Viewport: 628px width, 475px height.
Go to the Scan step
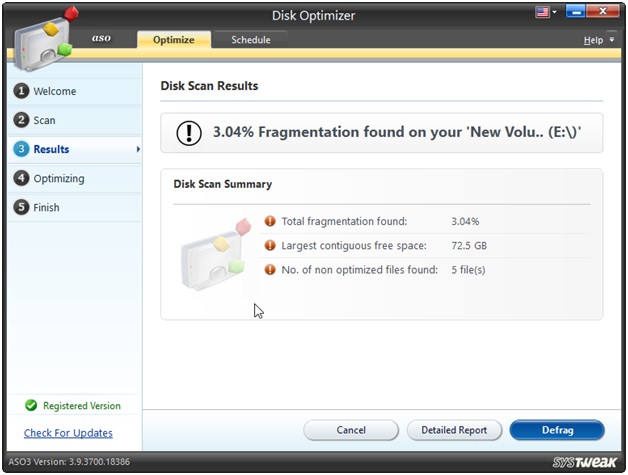[x=44, y=120]
